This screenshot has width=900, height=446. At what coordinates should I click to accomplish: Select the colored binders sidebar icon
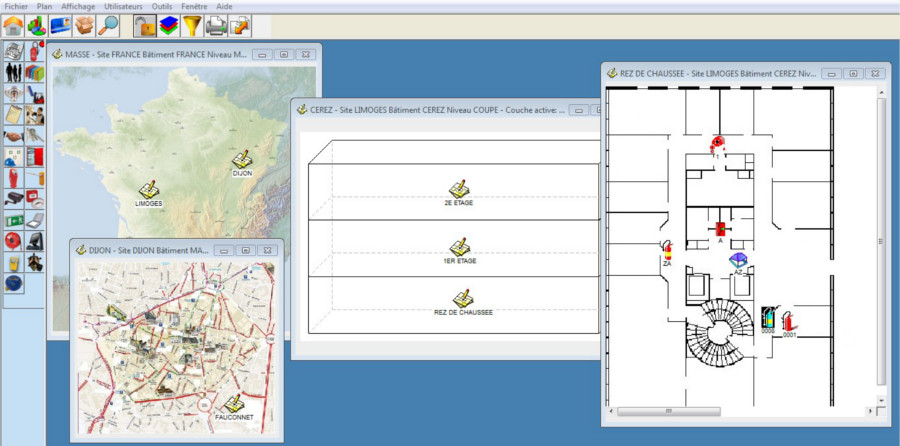35,73
